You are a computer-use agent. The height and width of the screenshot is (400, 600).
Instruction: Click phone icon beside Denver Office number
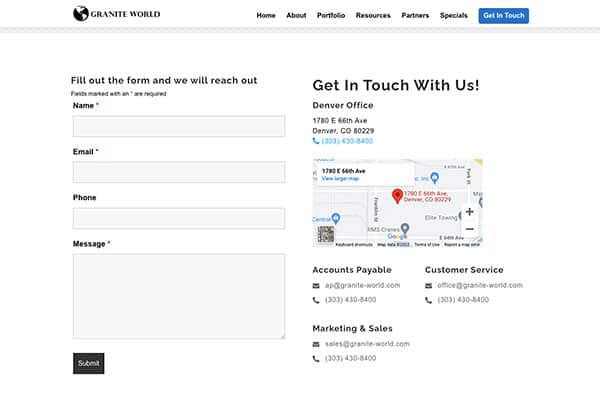tap(316, 141)
